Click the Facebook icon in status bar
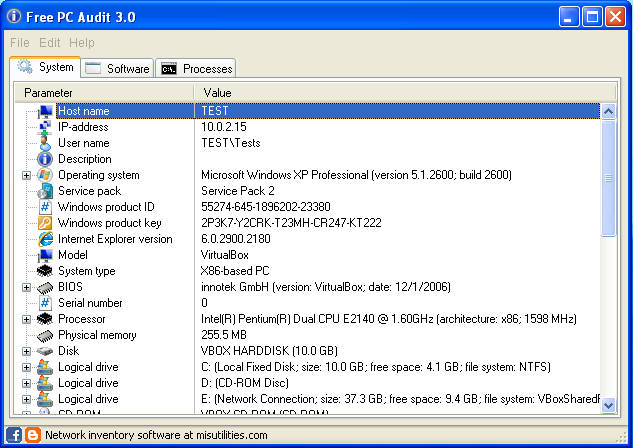 pyautogui.click(x=15, y=435)
